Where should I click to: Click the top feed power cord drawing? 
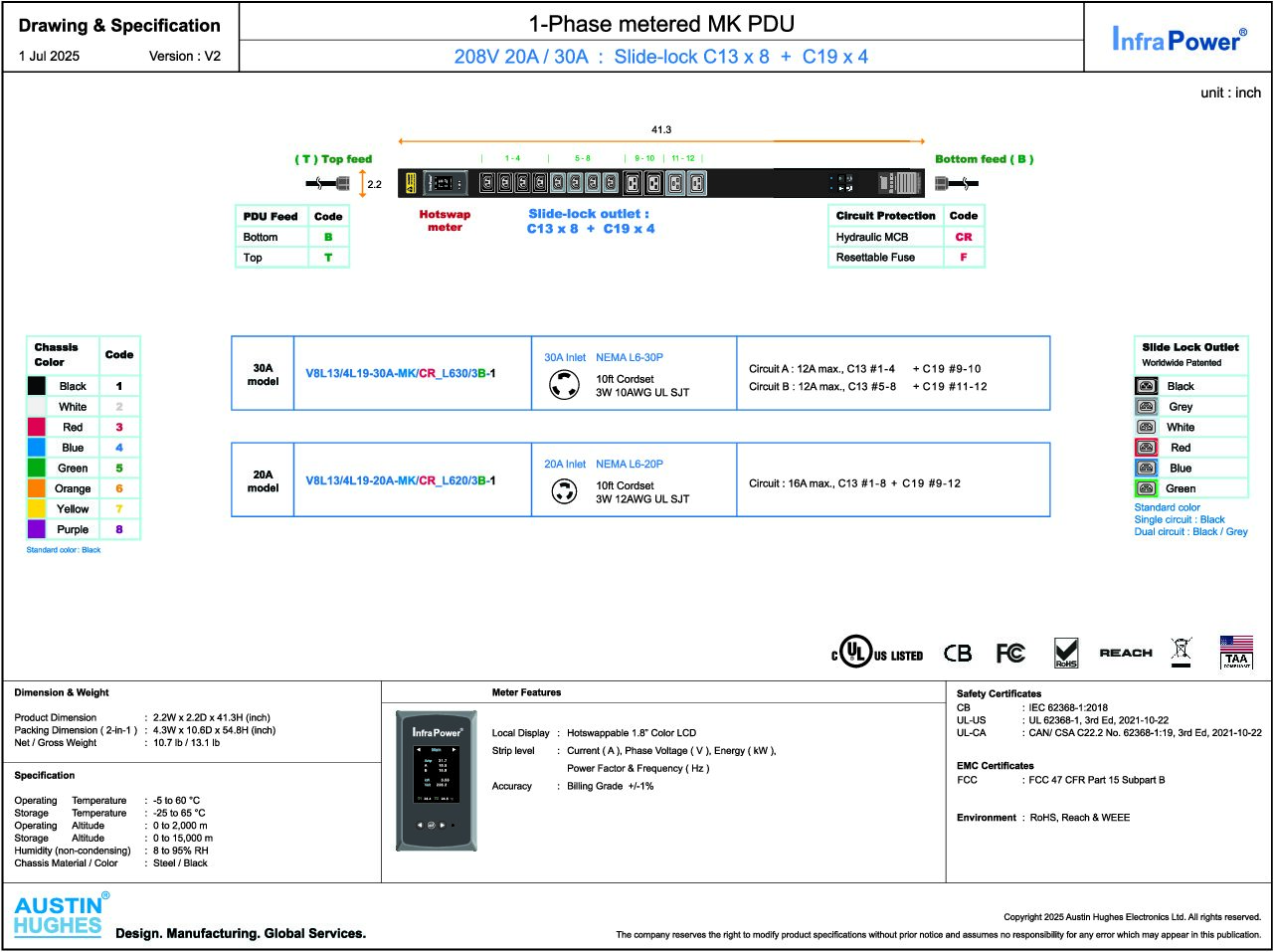pyautogui.click(x=329, y=183)
